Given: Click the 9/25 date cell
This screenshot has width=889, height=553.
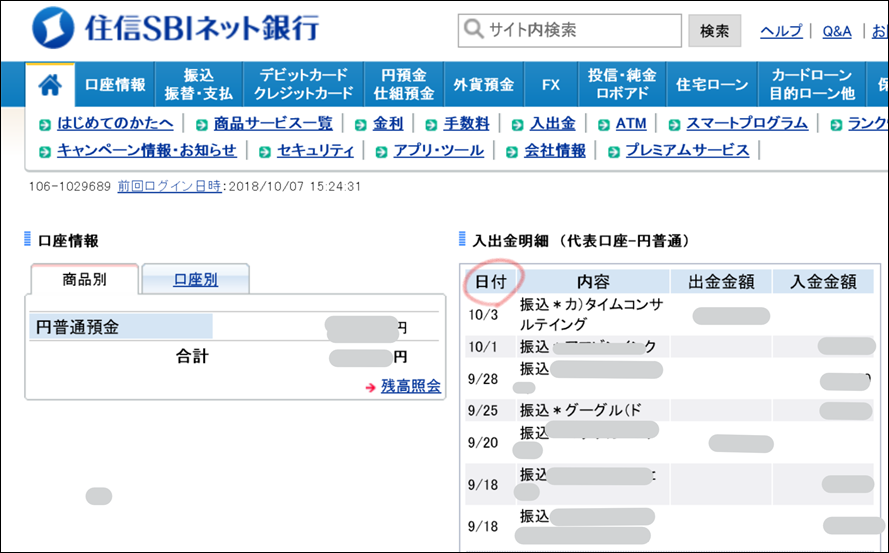Looking at the screenshot, I should click(x=483, y=410).
